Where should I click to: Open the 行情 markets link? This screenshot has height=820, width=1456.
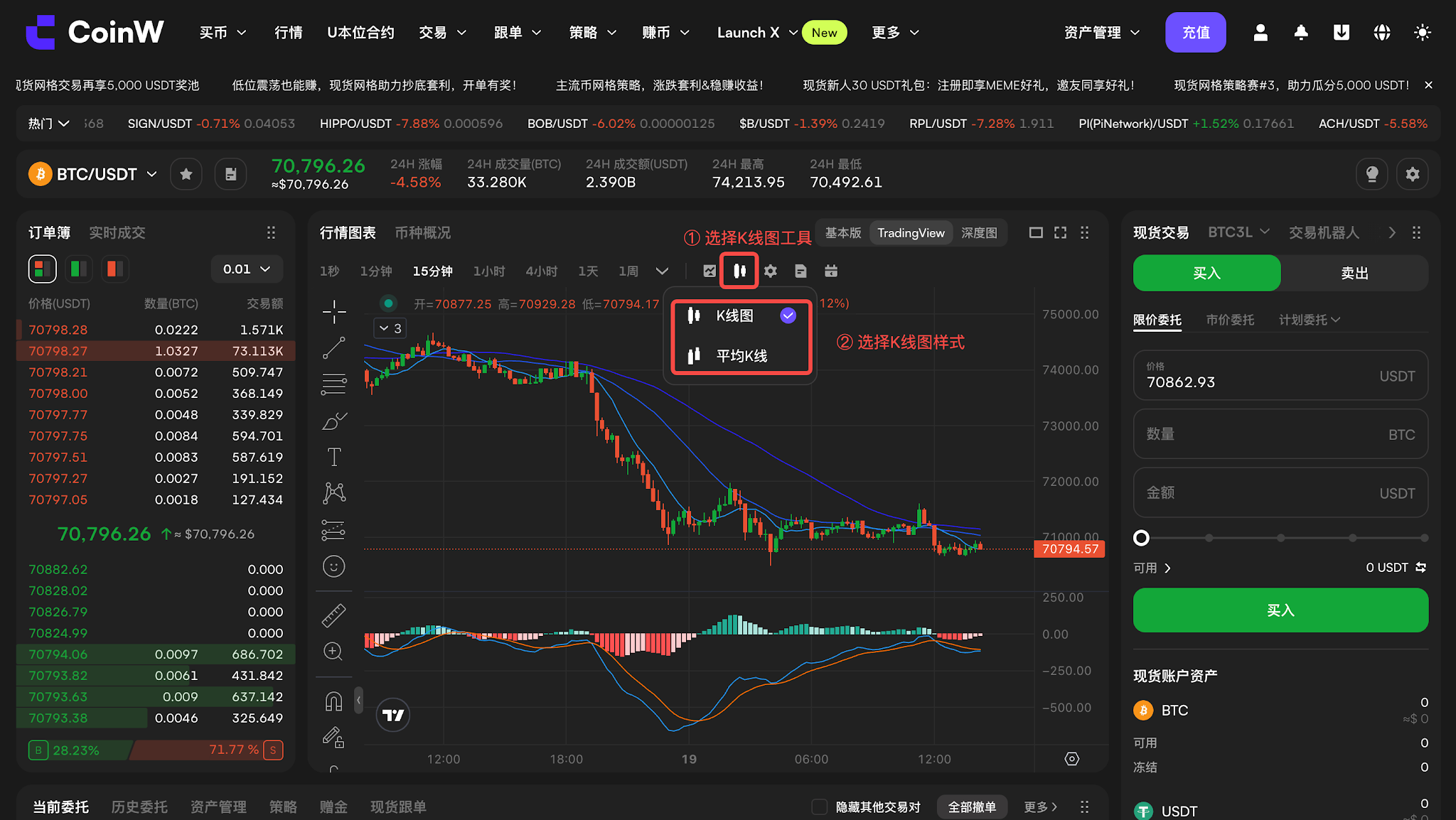coord(289,33)
